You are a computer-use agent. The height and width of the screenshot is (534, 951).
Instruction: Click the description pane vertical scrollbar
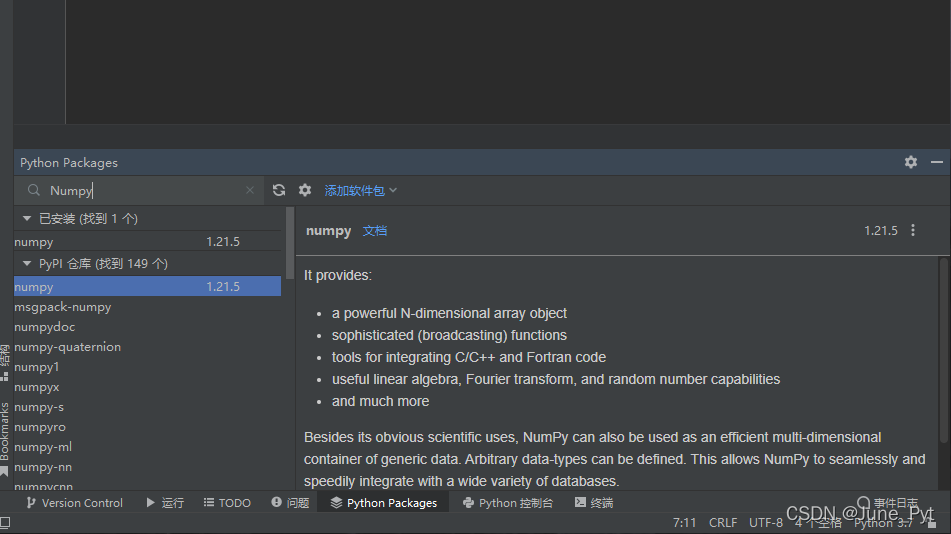point(943,350)
